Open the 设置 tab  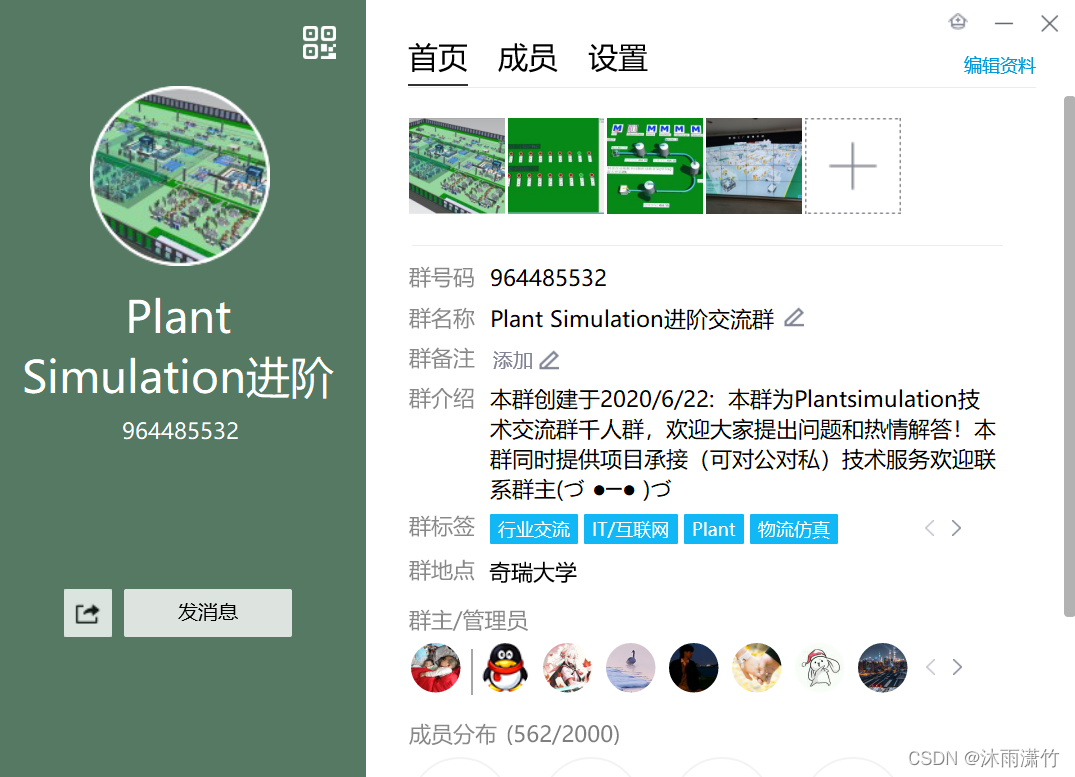617,58
